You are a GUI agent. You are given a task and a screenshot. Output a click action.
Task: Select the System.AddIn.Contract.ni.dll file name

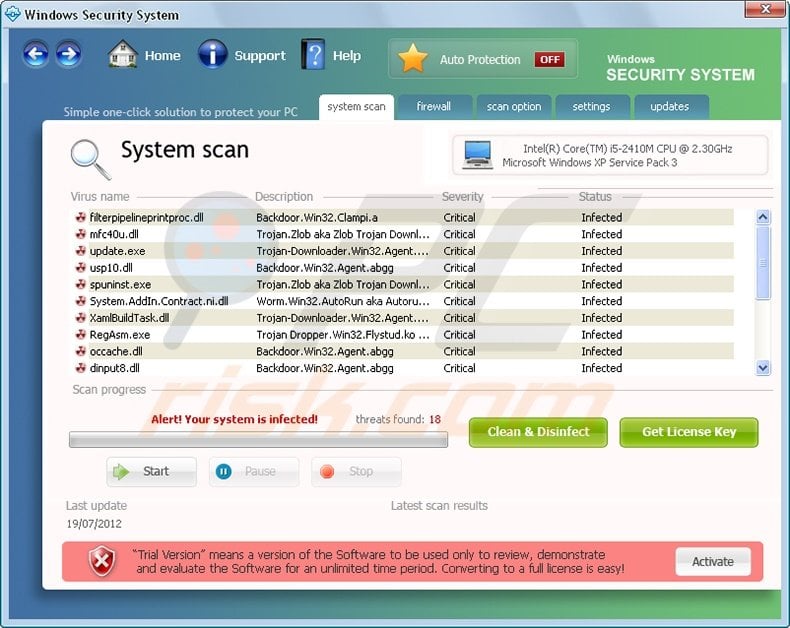[x=159, y=301]
